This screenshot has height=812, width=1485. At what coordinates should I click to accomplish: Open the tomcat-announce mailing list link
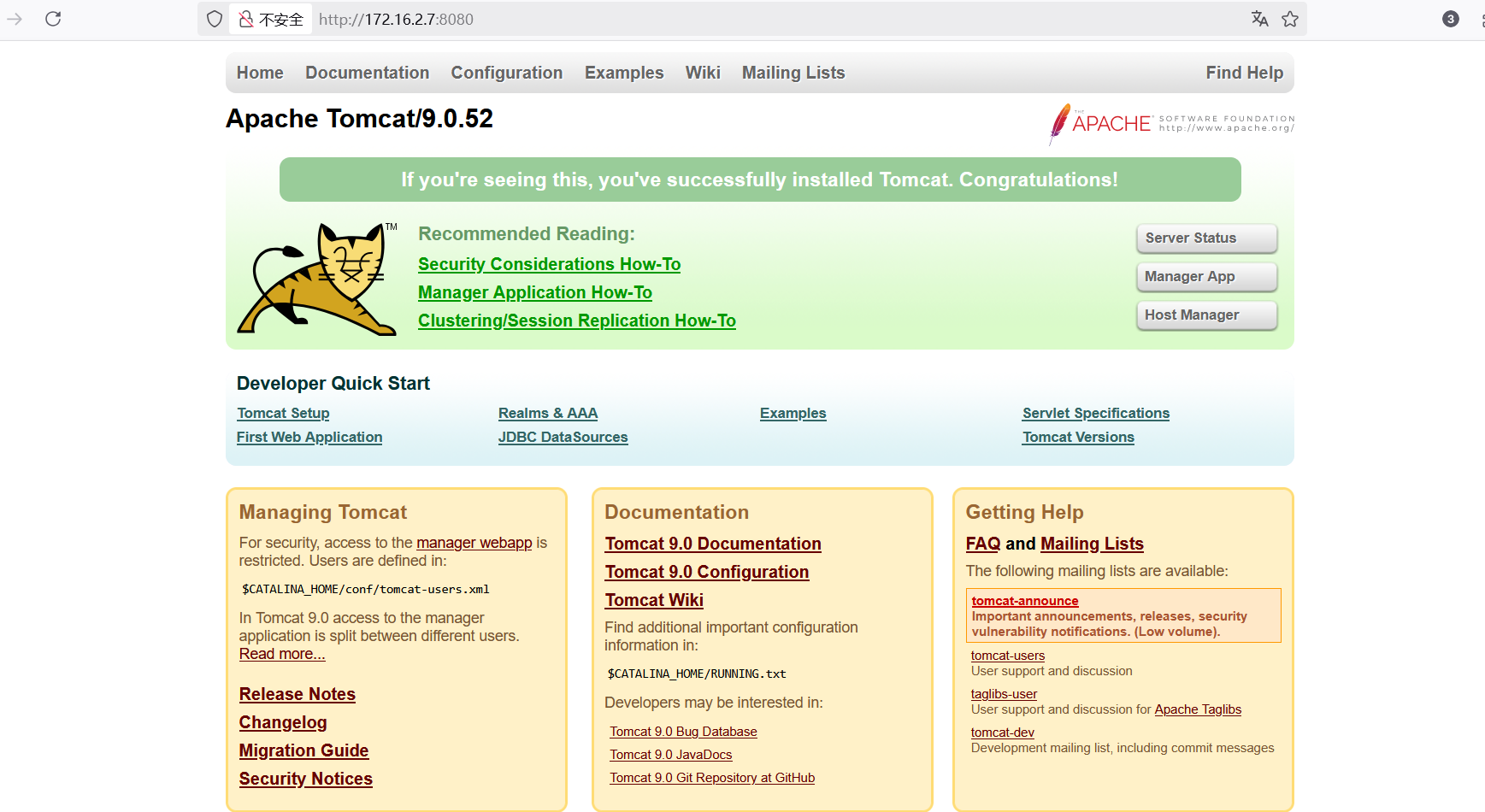click(x=1025, y=601)
